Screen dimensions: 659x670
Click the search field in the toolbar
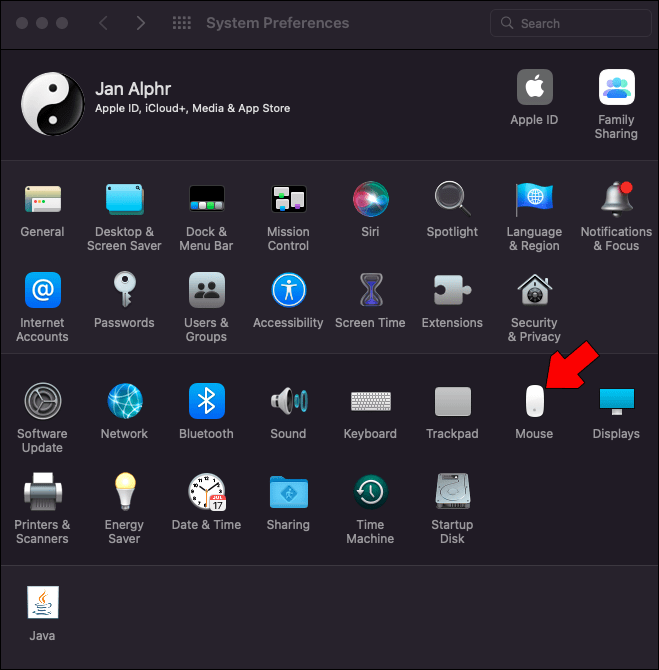(x=571, y=23)
